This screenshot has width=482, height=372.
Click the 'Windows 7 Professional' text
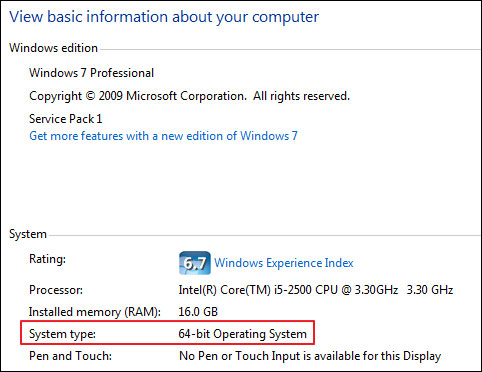pyautogui.click(x=92, y=73)
